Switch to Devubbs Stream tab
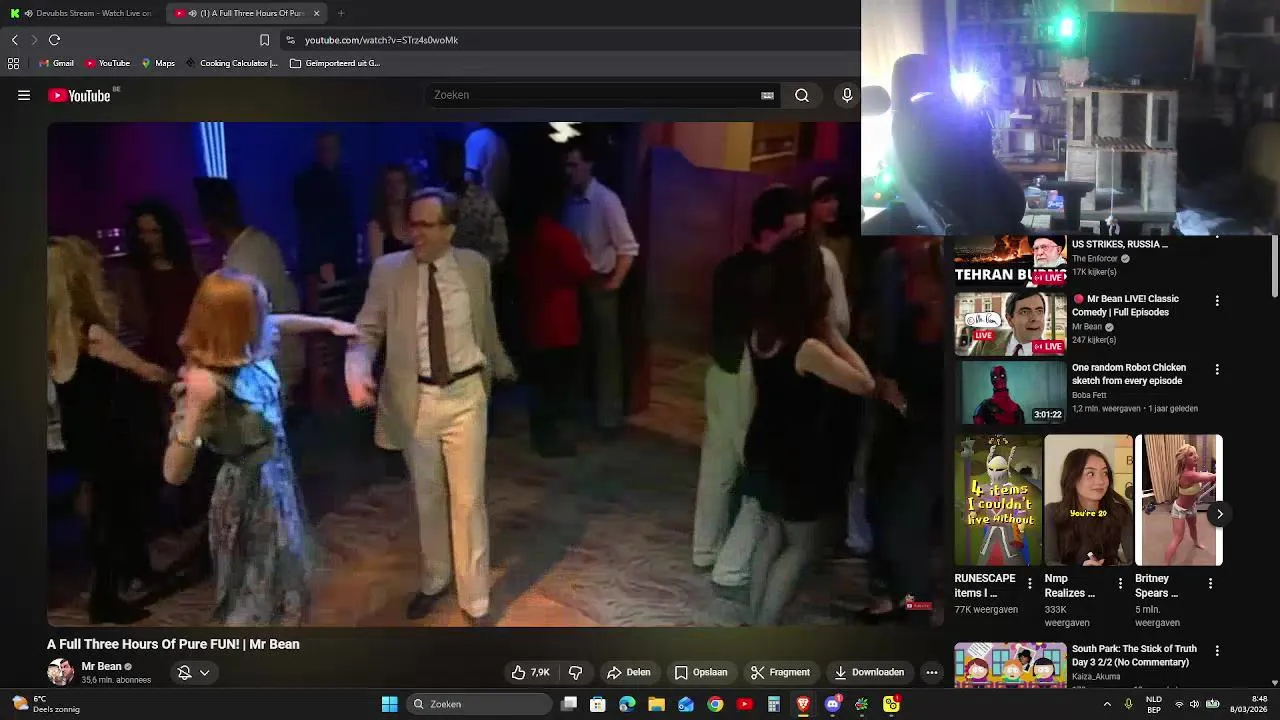Image resolution: width=1280 pixels, height=720 pixels. (85, 13)
